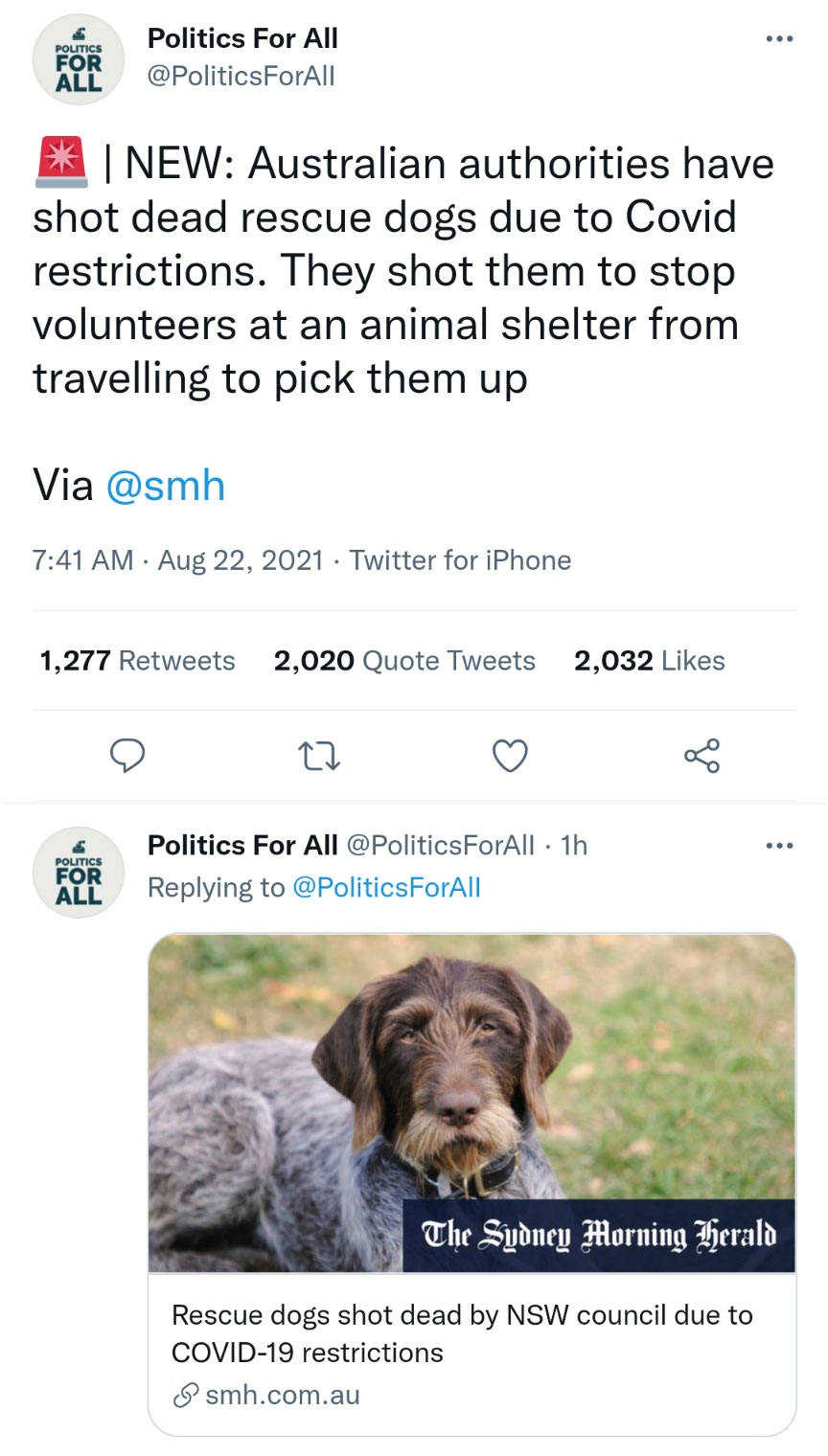Click the 1h timestamp on the reply
The image size is (828, 1456).
574,846
